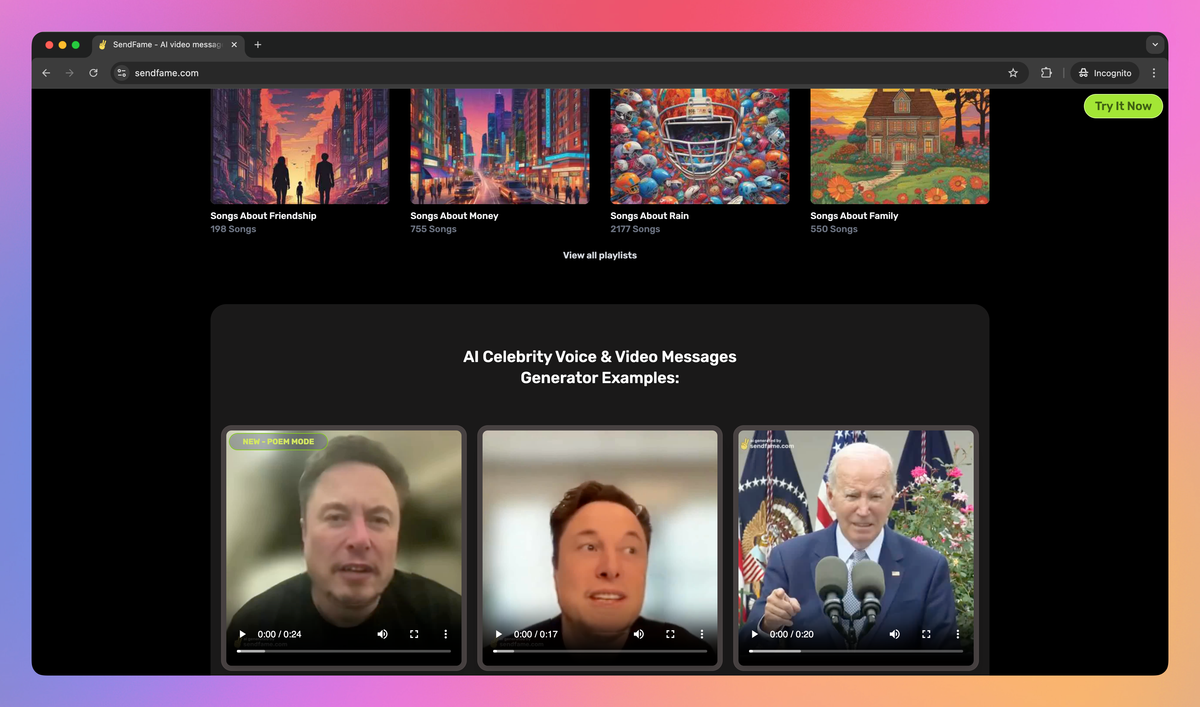Close the SendFame tab
Image resolution: width=1200 pixels, height=707 pixels.
click(235, 45)
